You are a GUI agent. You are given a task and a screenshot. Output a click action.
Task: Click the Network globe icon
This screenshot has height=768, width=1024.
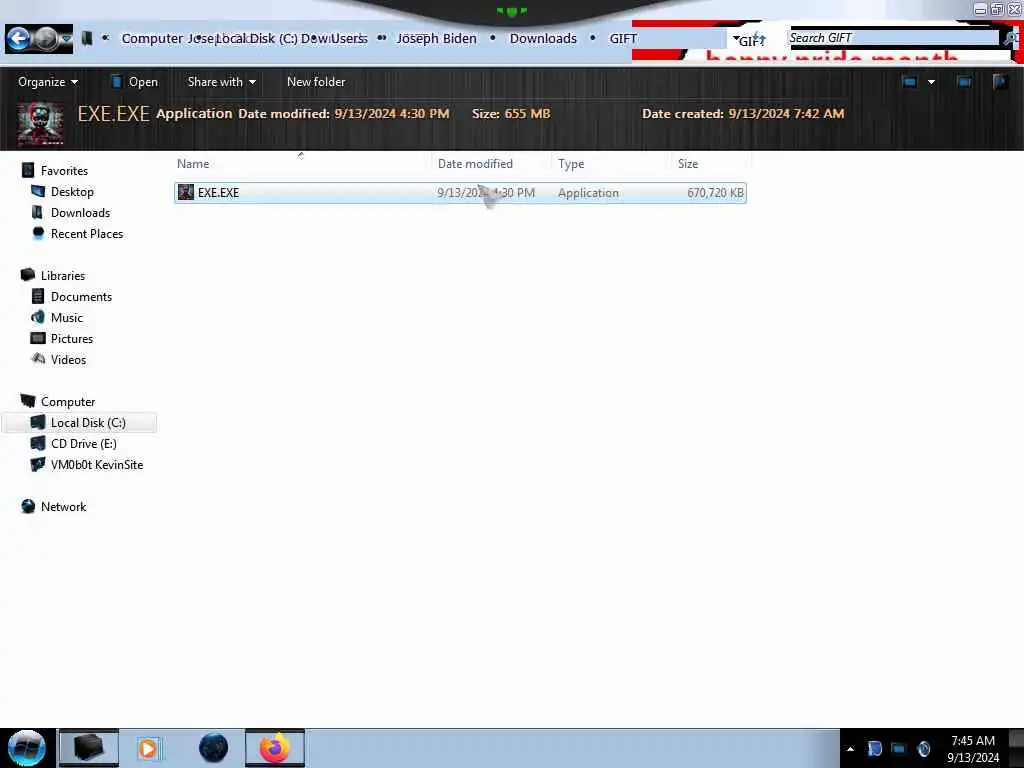coord(28,506)
